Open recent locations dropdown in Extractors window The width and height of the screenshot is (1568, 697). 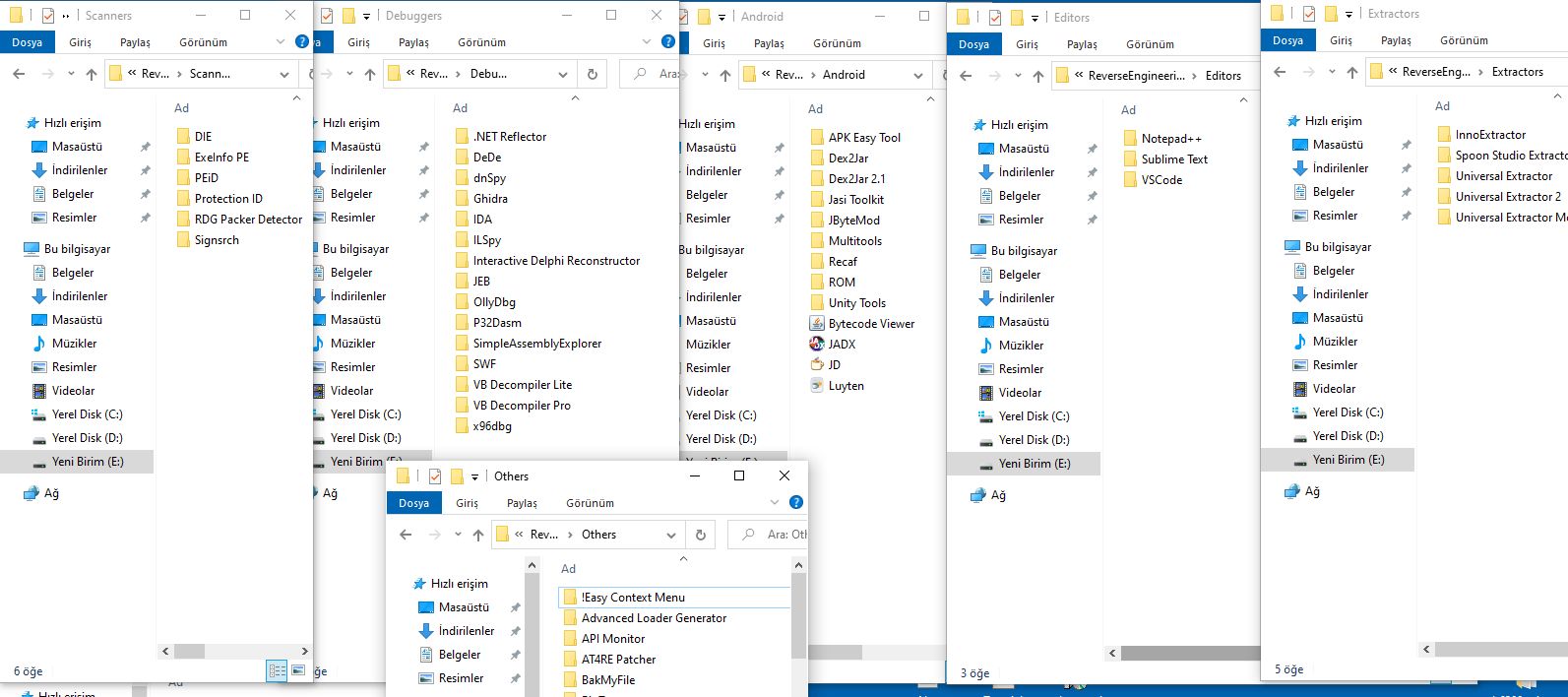click(1332, 72)
